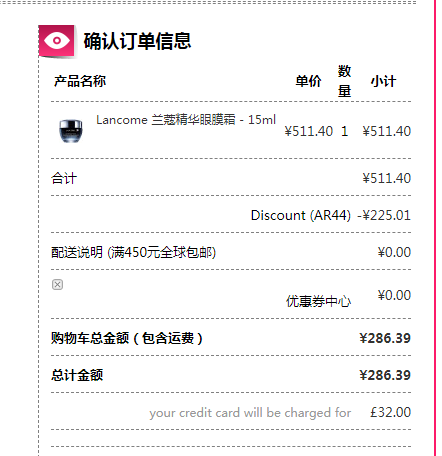
Task: Click the 总计金额 grand total label
Action: coord(77,375)
